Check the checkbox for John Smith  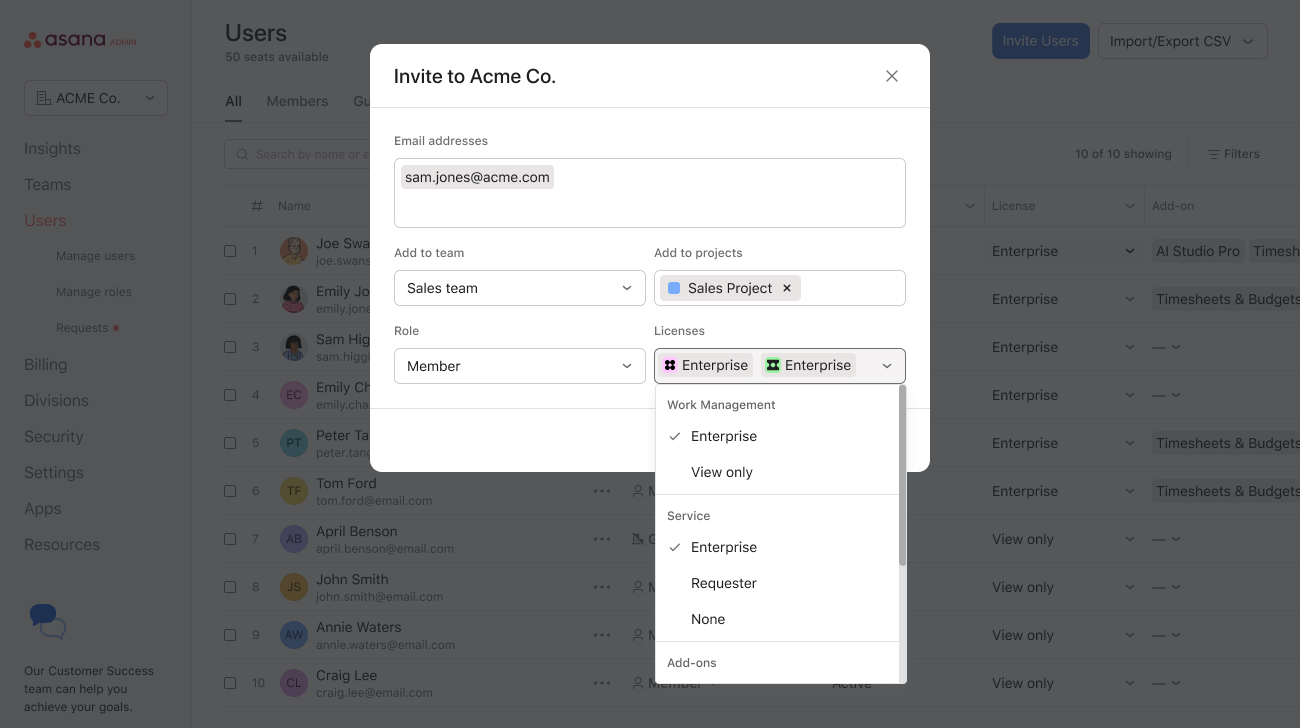[230, 587]
